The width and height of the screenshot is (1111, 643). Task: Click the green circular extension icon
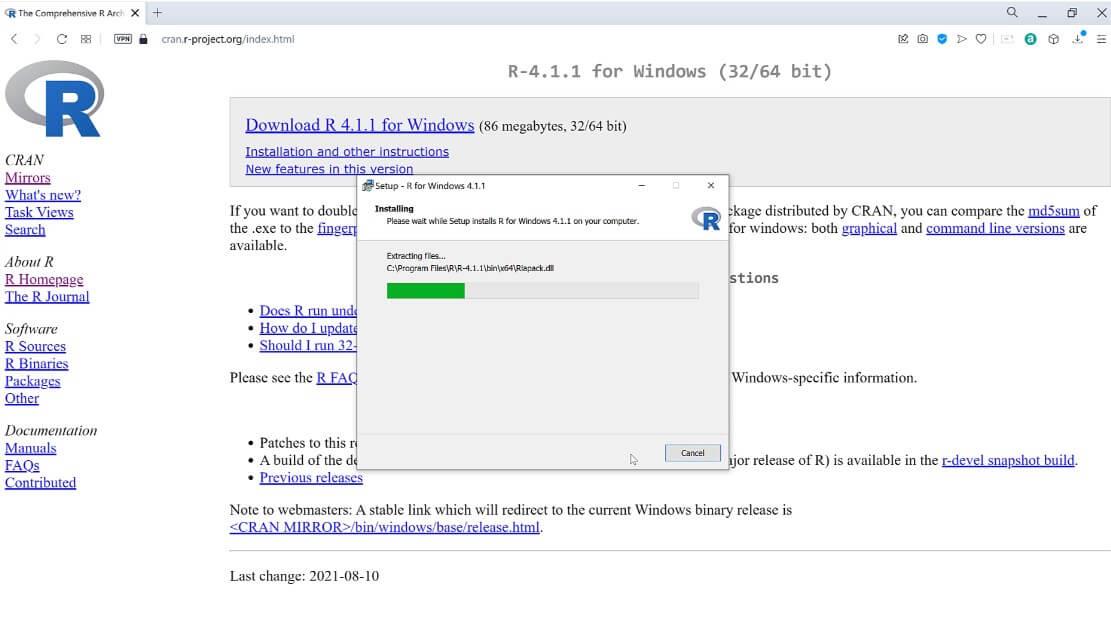pyautogui.click(x=1031, y=39)
